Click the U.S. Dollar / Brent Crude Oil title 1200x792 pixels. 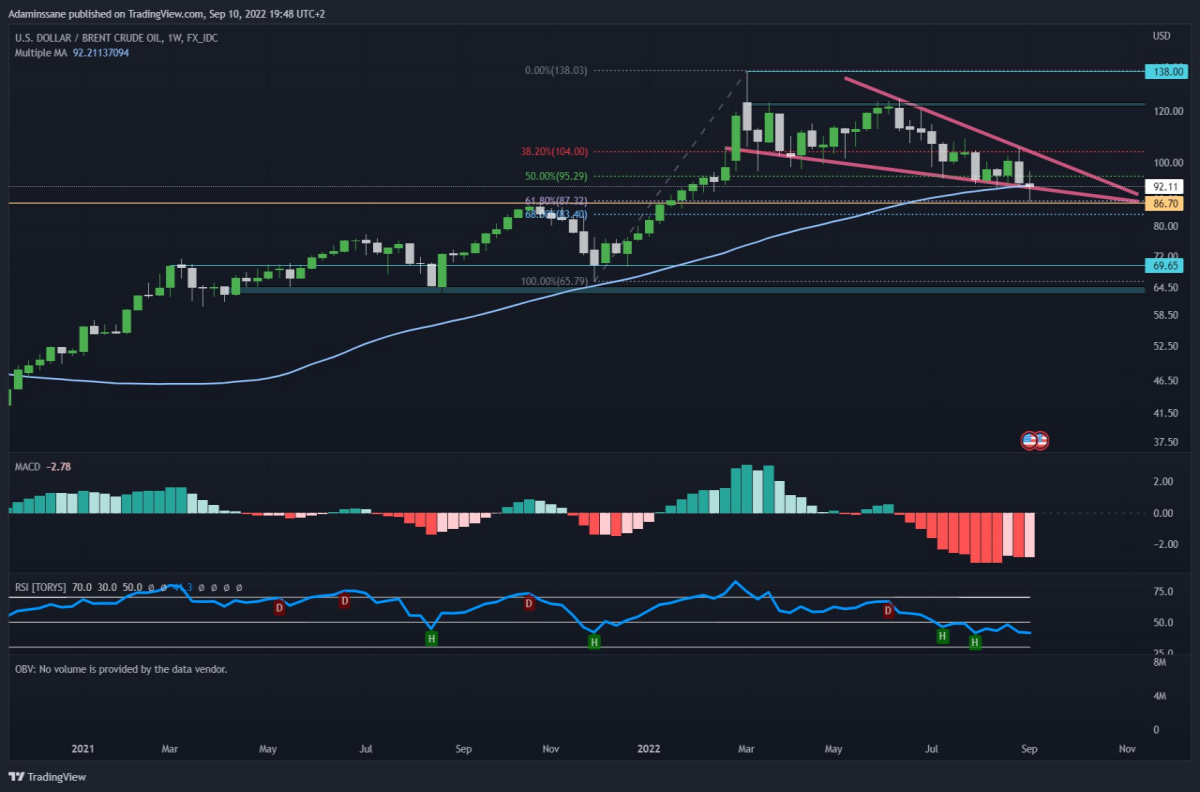coord(117,38)
